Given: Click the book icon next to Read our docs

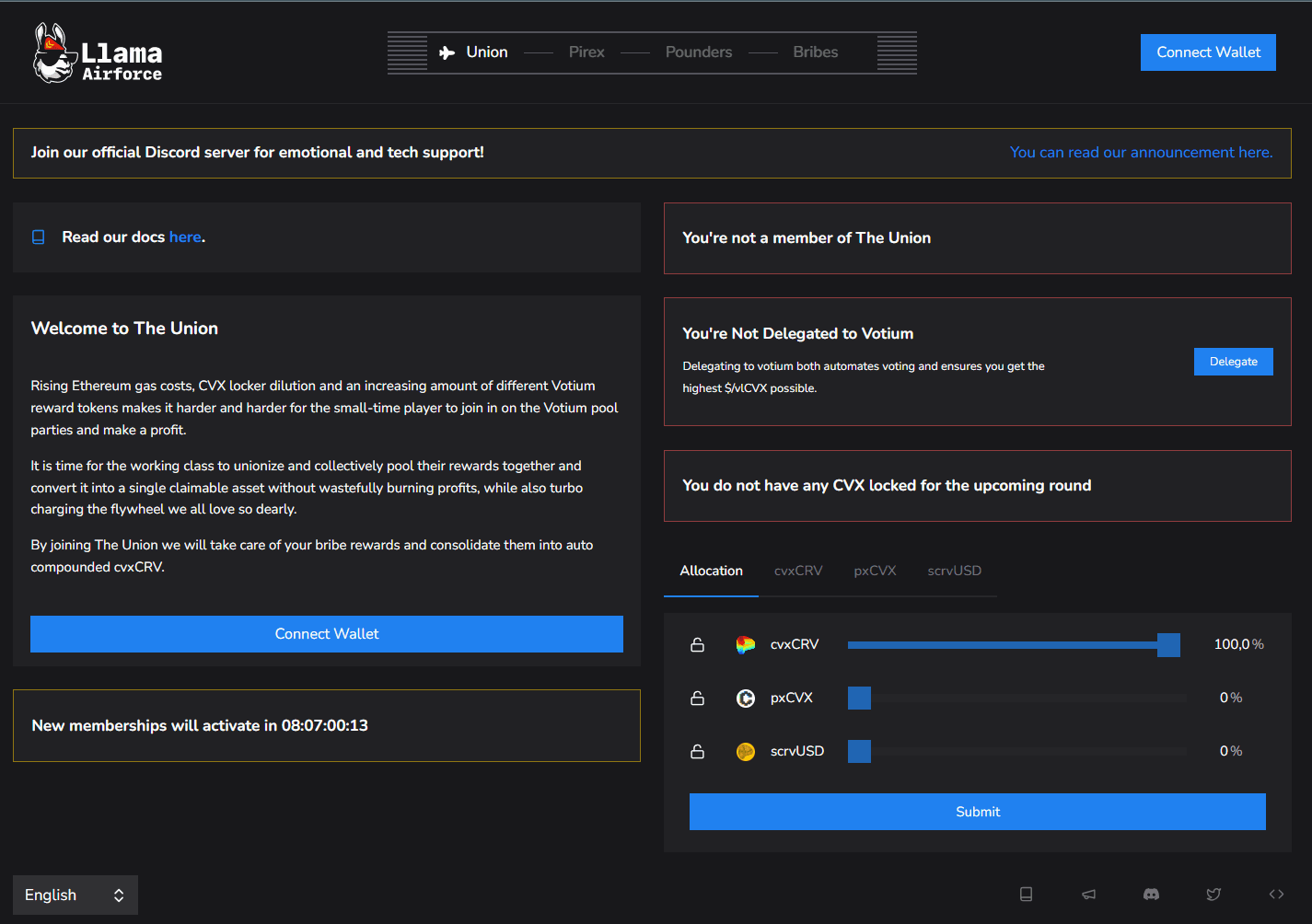Looking at the screenshot, I should tap(39, 237).
